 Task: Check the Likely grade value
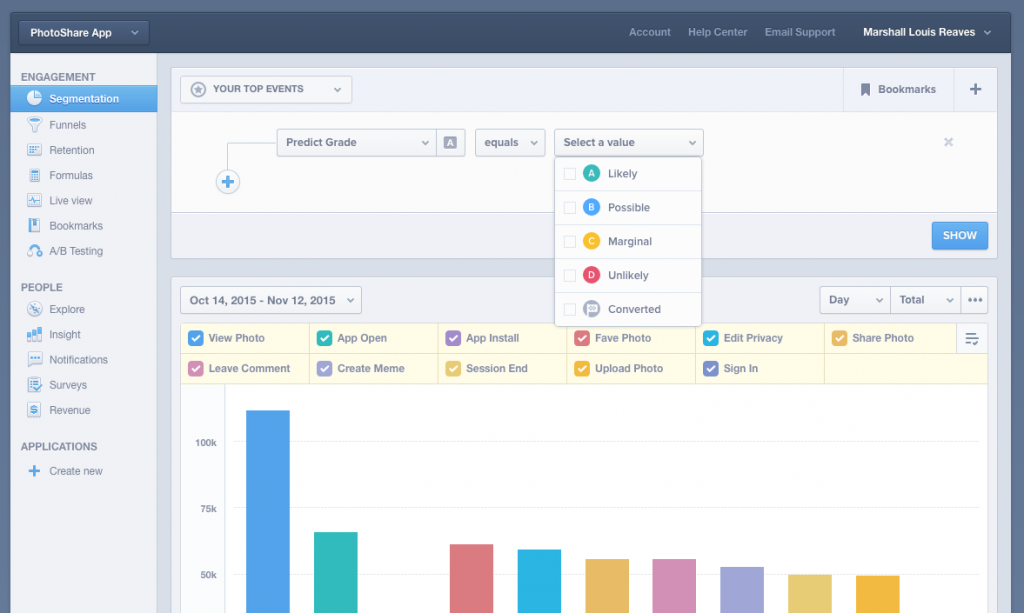(x=568, y=173)
